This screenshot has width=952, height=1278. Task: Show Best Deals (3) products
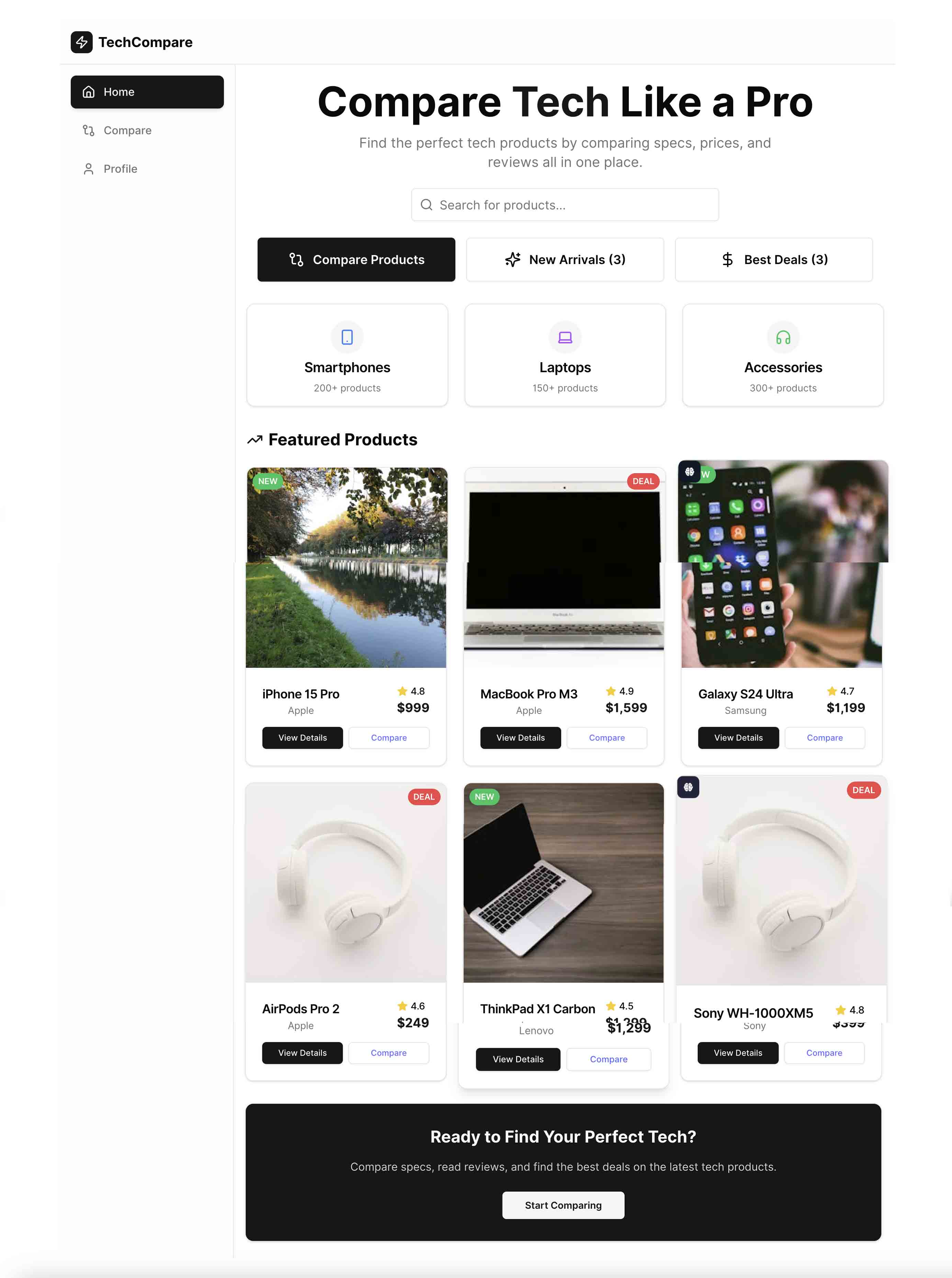pos(774,260)
